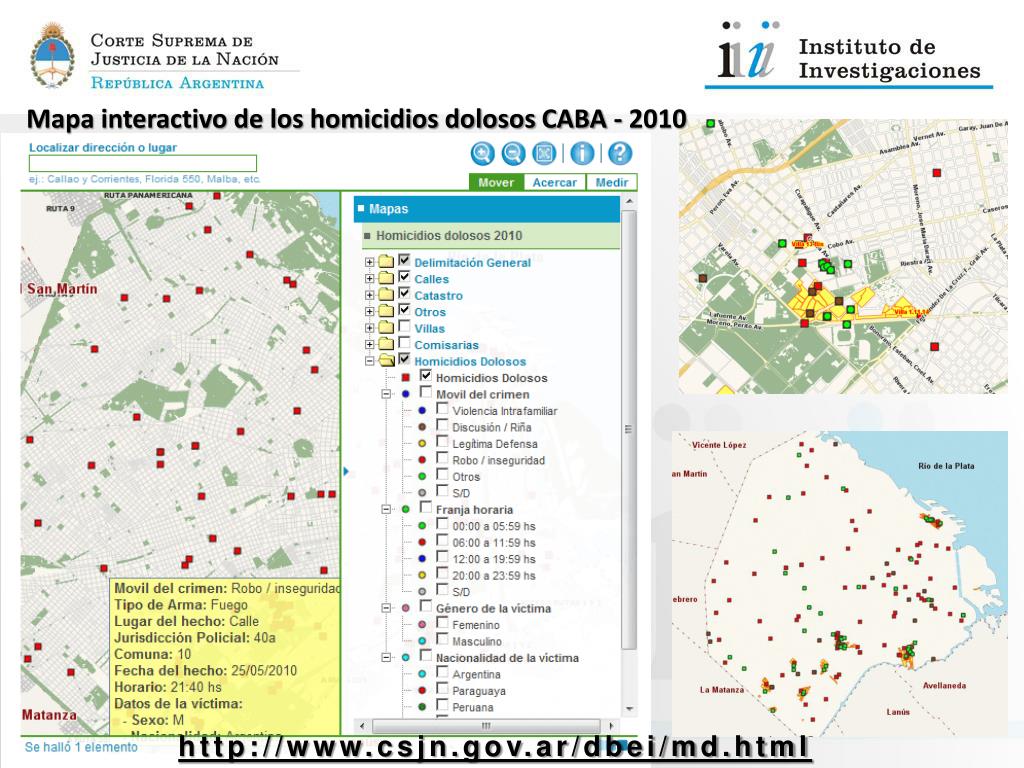Switch to the Medir tab
The image size is (1024, 768).
tap(611, 182)
